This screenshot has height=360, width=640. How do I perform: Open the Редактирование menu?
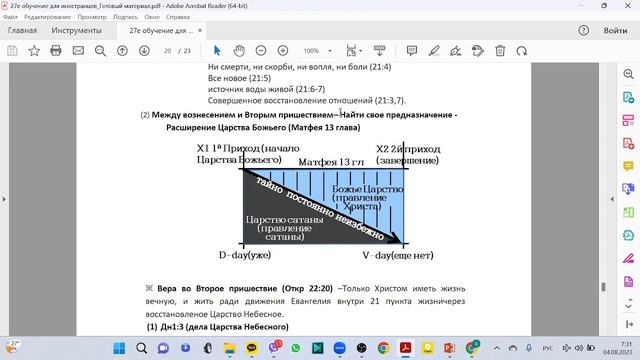(47, 17)
